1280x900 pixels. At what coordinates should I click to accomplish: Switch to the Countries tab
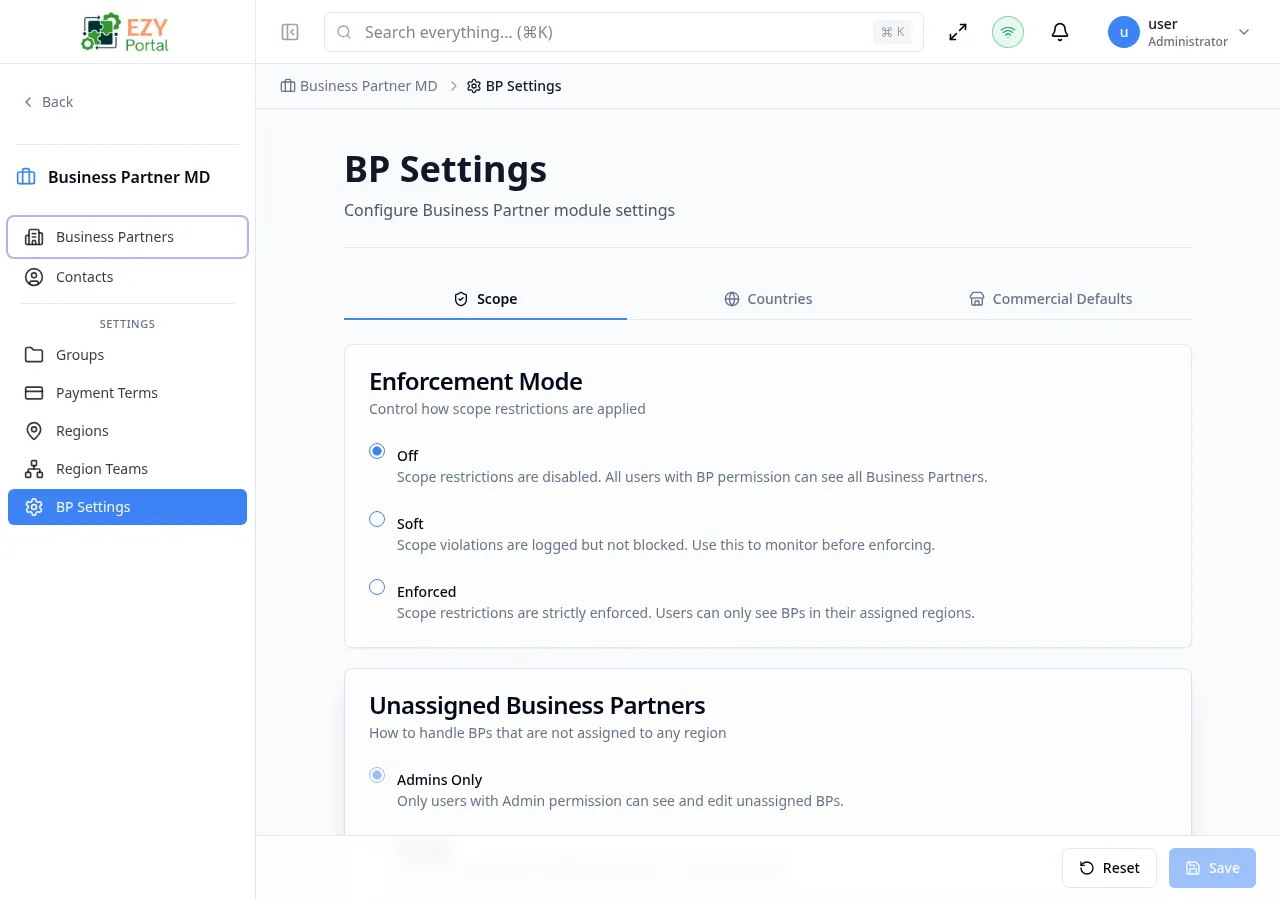[x=768, y=299]
